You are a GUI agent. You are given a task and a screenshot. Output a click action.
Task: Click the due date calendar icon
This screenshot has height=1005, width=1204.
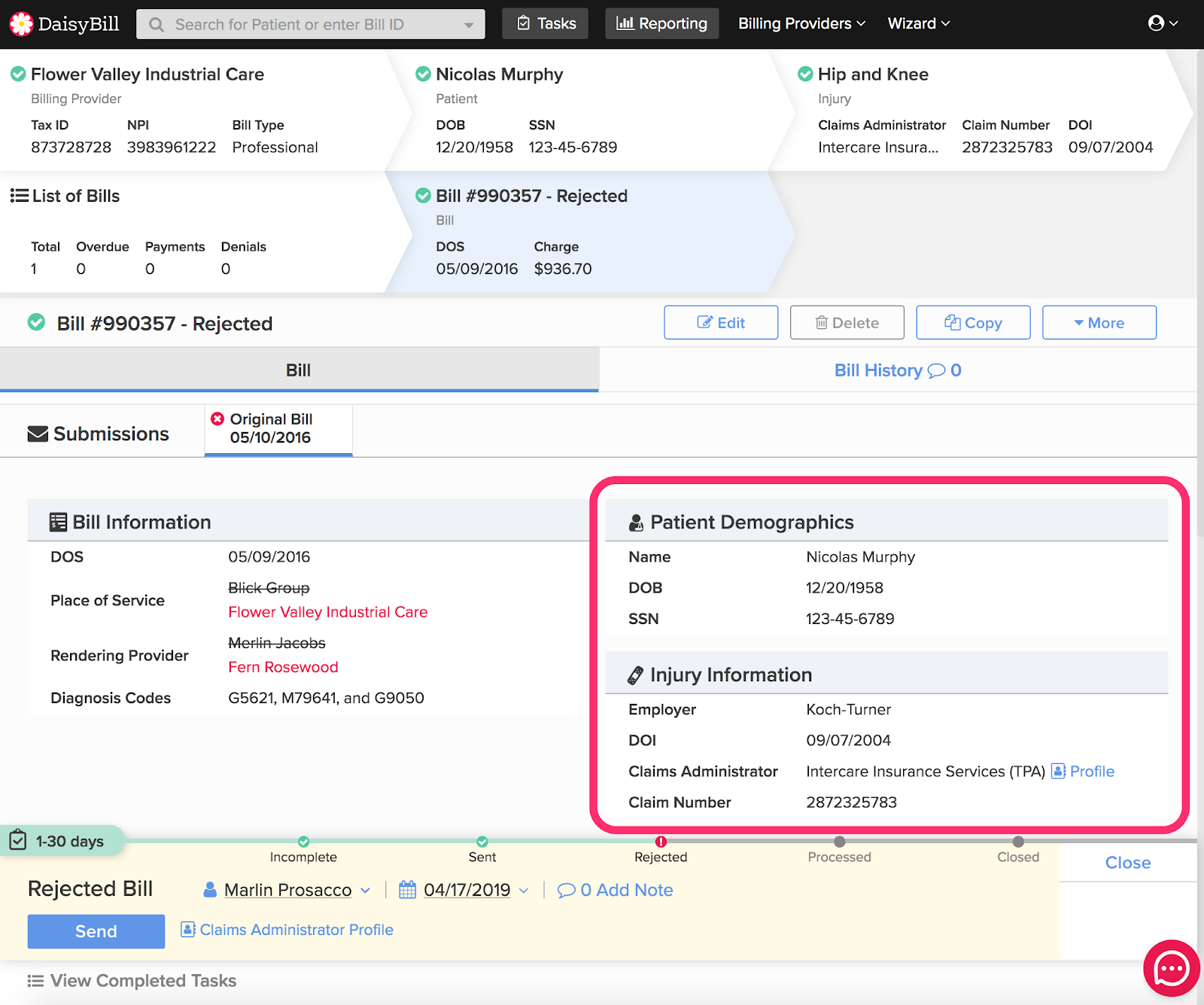pyautogui.click(x=407, y=890)
